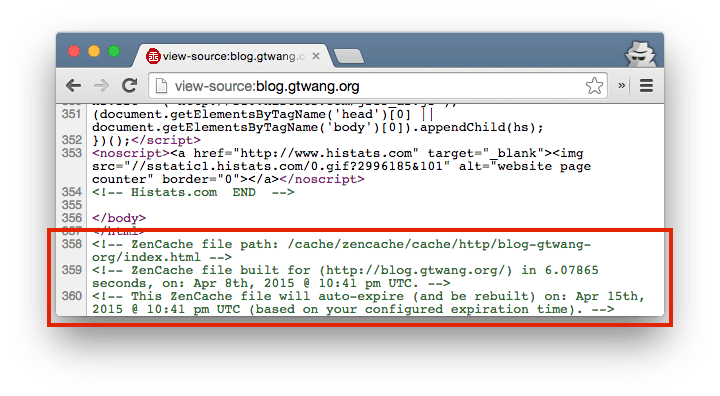Screen dimensions: 720x396
Task: Select the view-source:blog.gtwang.org tab
Action: click(x=233, y=56)
